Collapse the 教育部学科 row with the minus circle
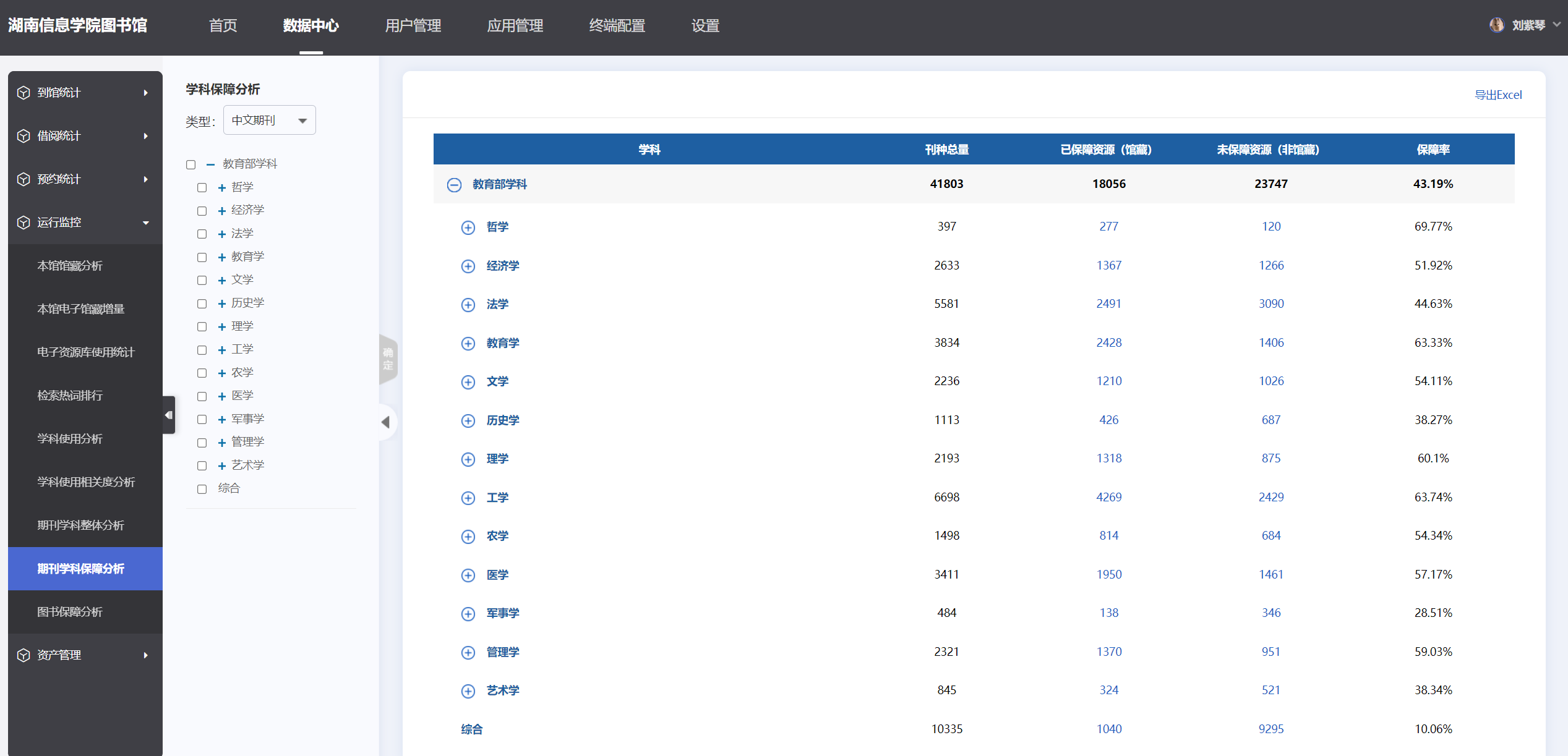The width and height of the screenshot is (1568, 756). [454, 185]
